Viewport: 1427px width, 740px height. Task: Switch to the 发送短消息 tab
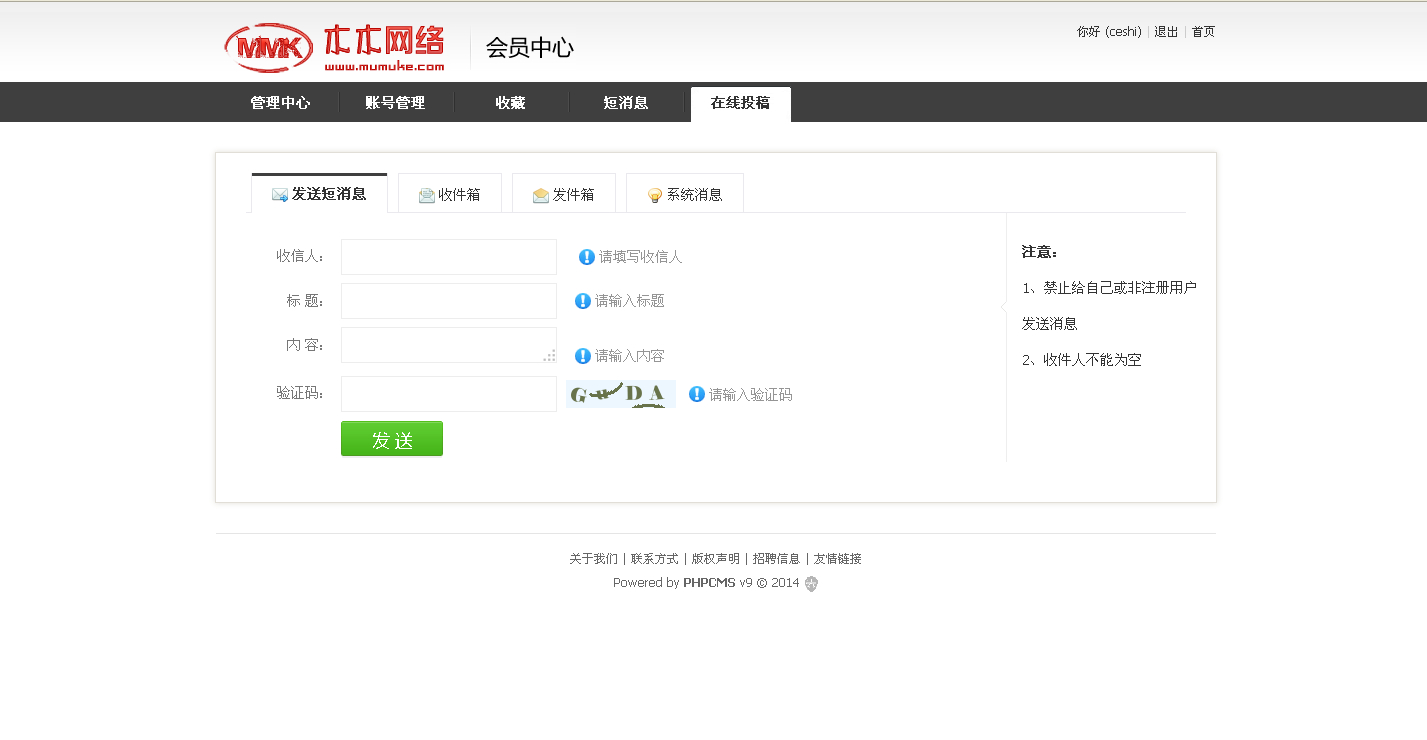click(x=319, y=194)
